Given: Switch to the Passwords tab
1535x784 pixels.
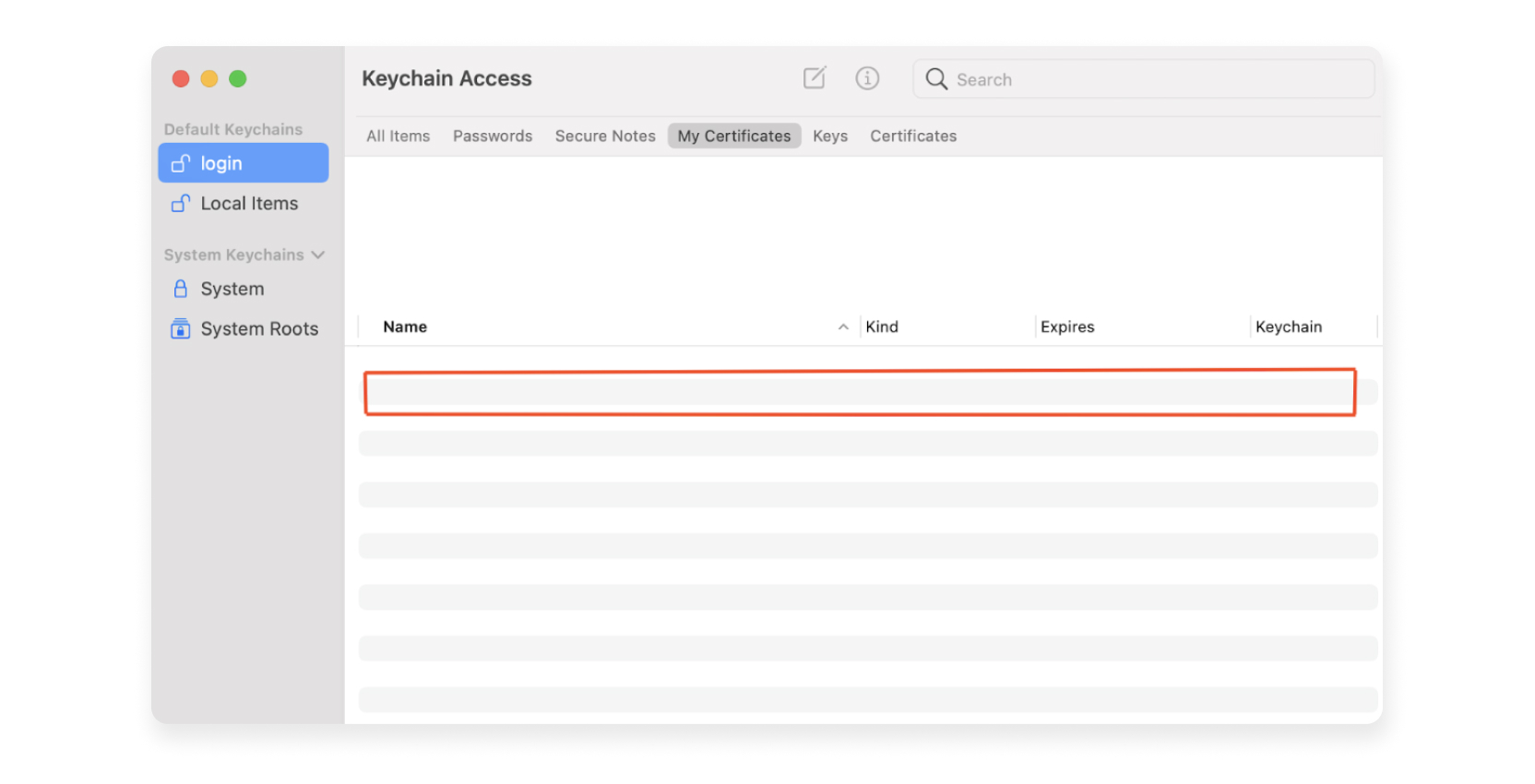Looking at the screenshot, I should pos(493,137).
